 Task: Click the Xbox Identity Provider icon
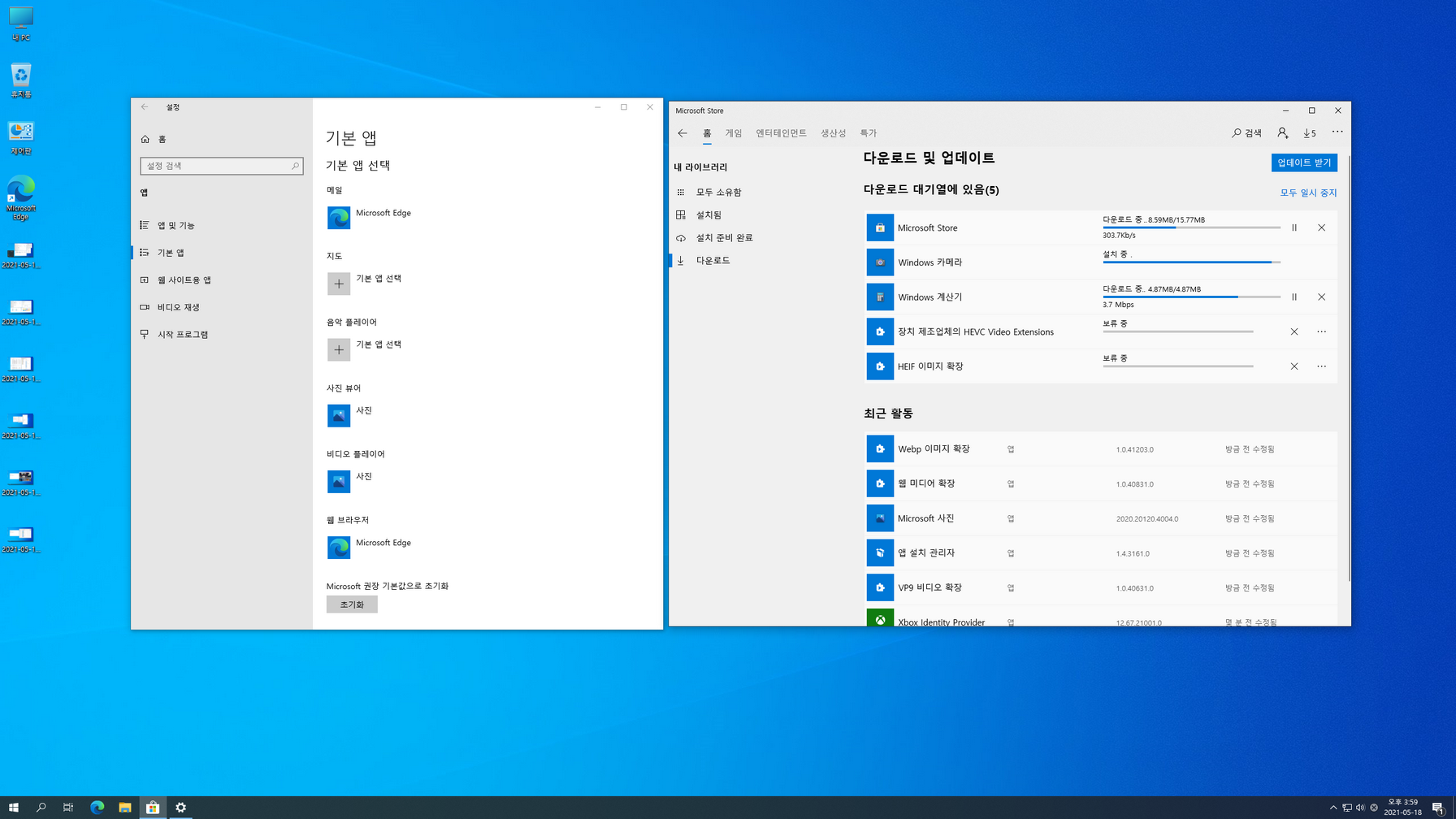click(x=880, y=618)
